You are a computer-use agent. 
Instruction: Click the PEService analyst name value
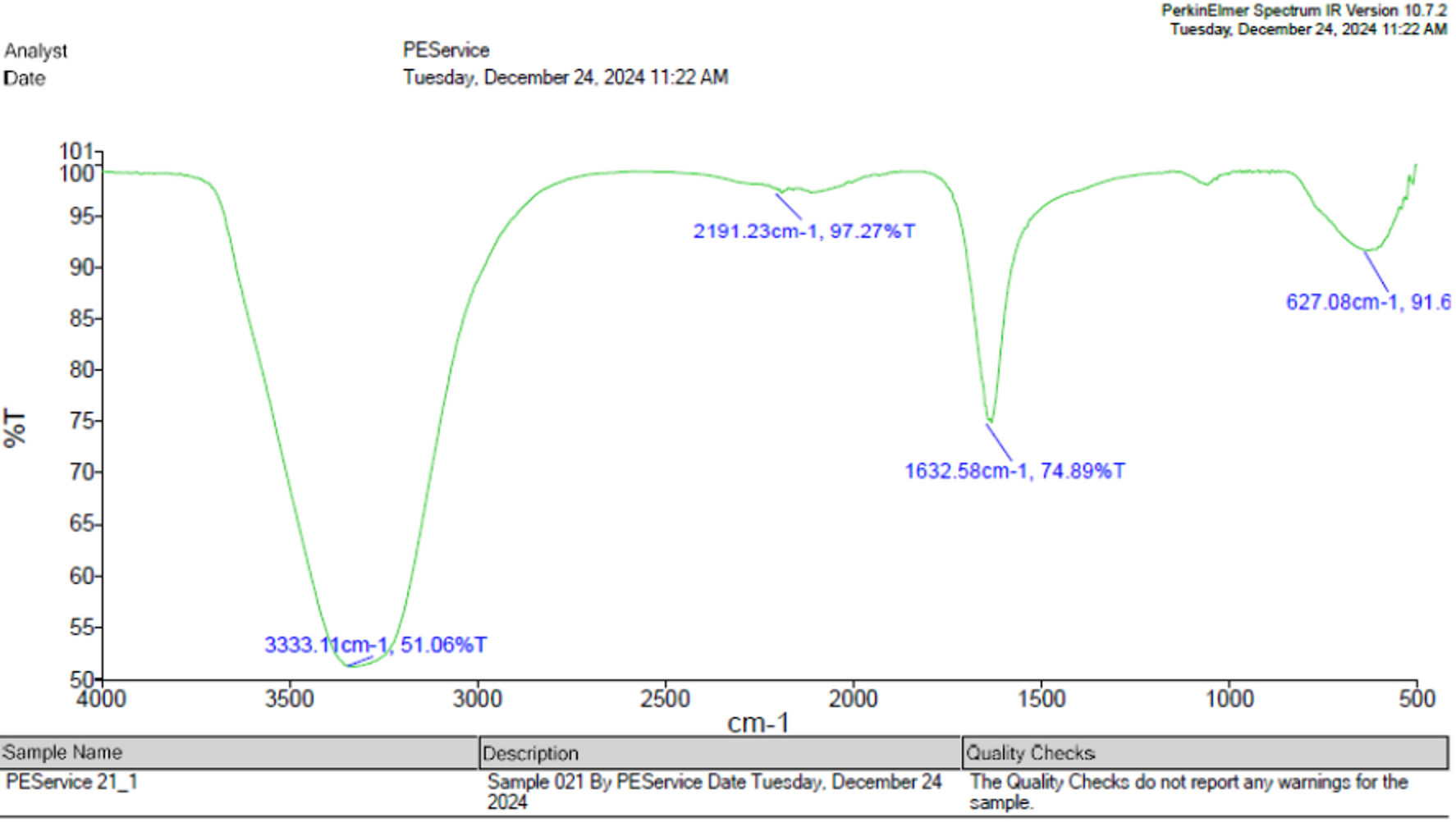pyautogui.click(x=446, y=51)
